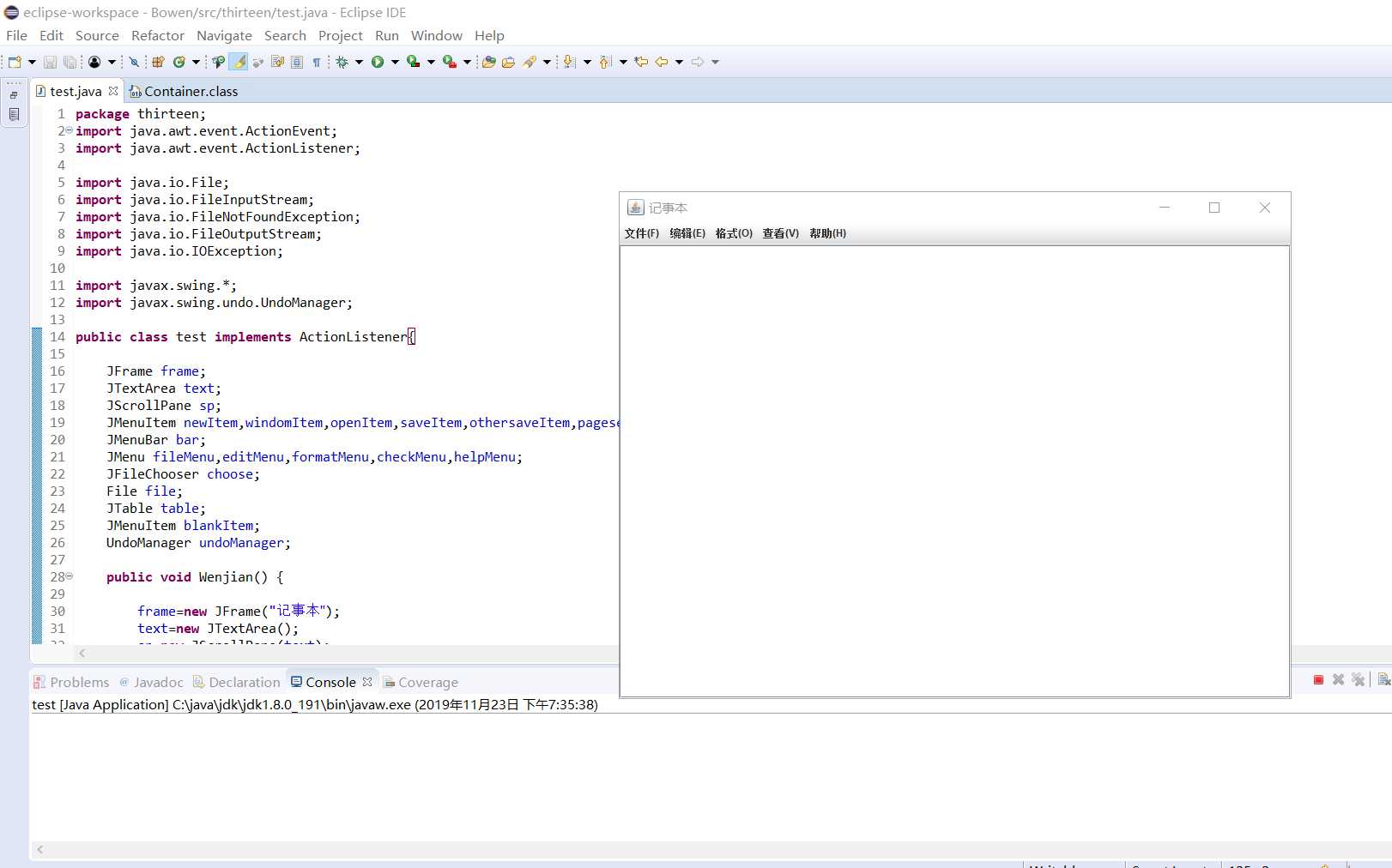Screen dimensions: 1392x868
Task: Click Remove All Terminated Launches icon
Action: click(1358, 680)
